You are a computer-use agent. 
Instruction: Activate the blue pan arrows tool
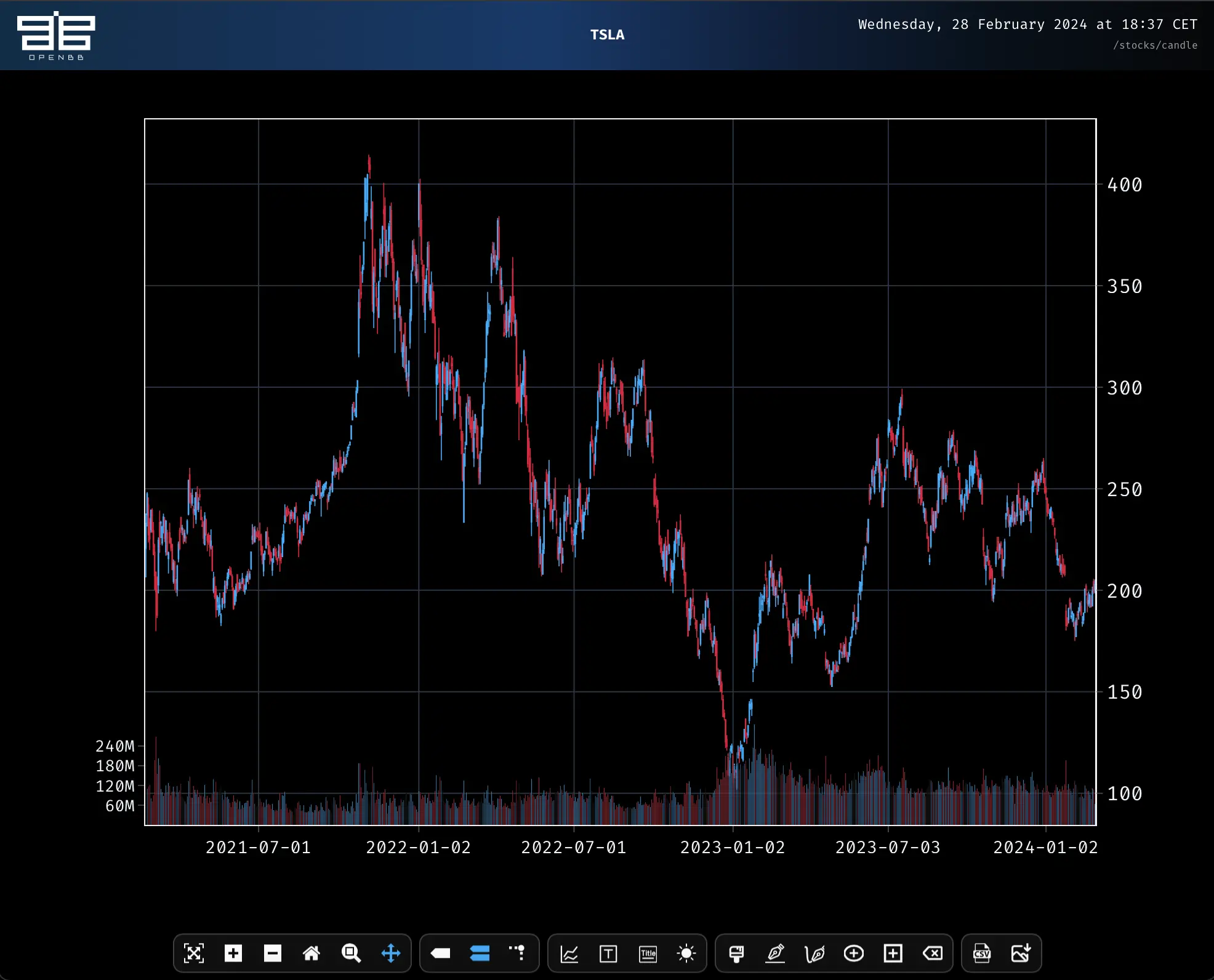point(391,954)
